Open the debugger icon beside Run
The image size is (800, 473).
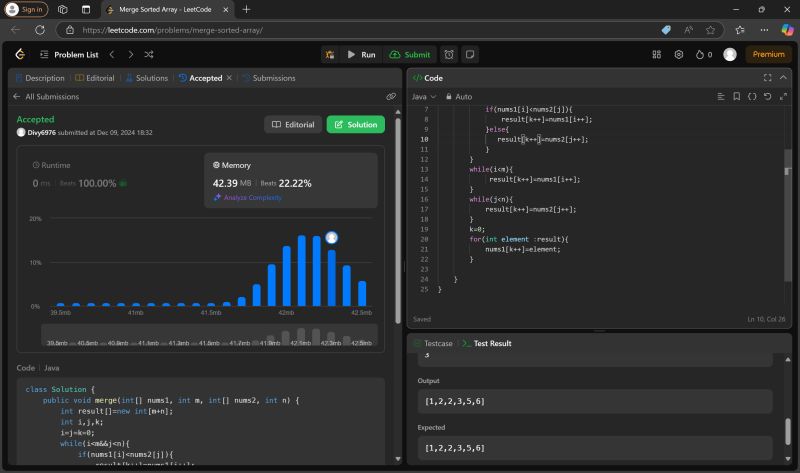330,55
